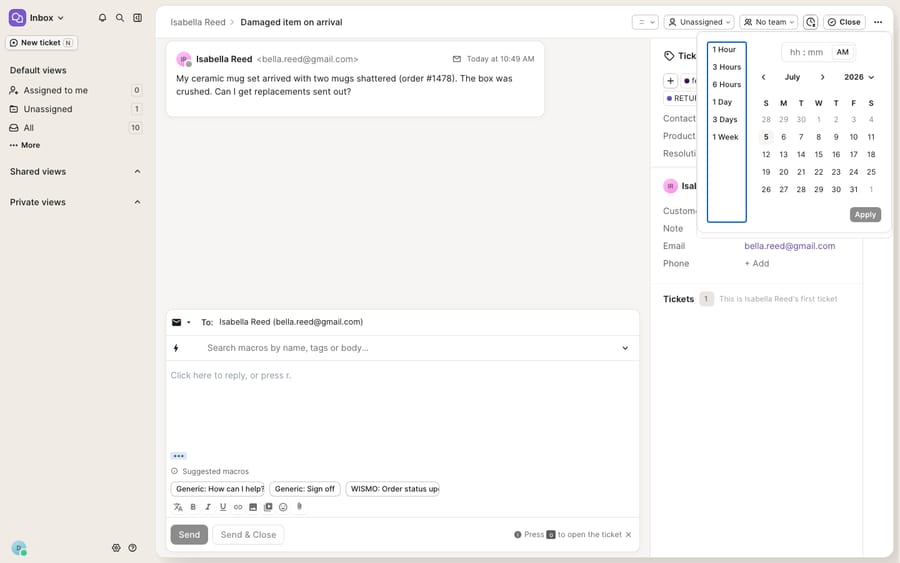Click the hh:mm time input field

pos(806,52)
